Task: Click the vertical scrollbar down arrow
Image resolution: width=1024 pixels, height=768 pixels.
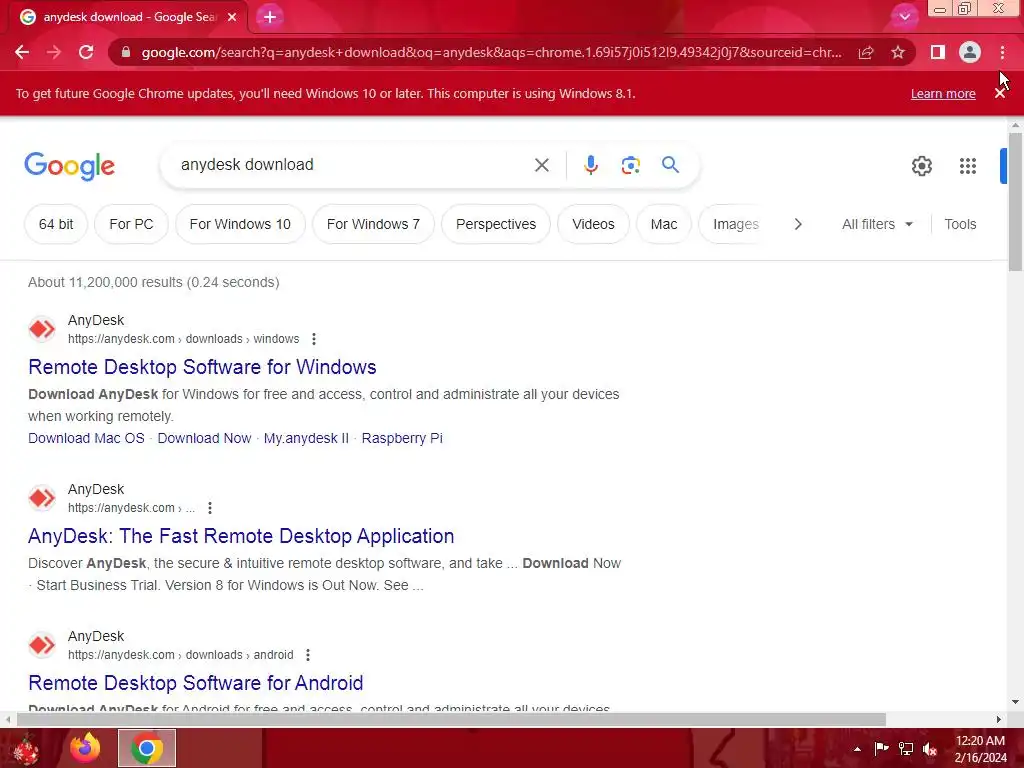Action: point(1015,702)
